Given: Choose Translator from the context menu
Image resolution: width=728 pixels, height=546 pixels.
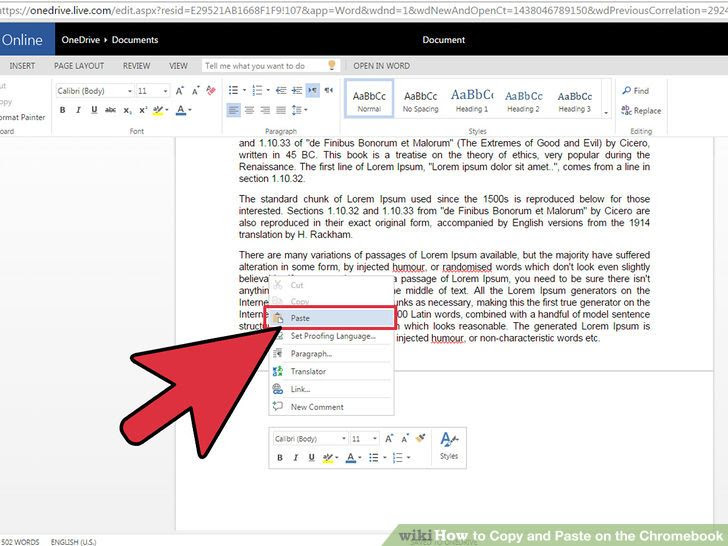Looking at the screenshot, I should 331,371.
